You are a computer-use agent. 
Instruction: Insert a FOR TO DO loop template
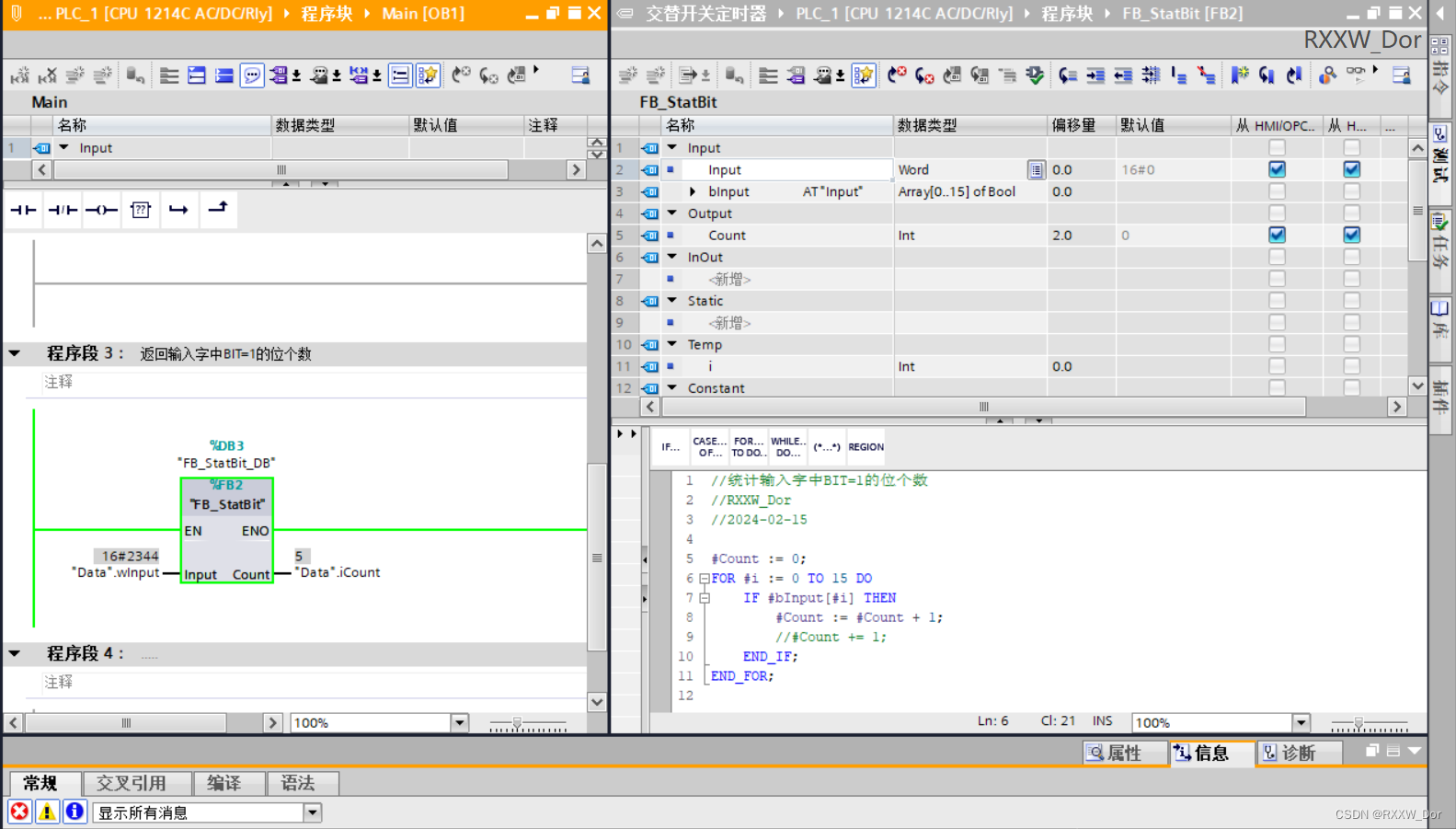click(748, 447)
